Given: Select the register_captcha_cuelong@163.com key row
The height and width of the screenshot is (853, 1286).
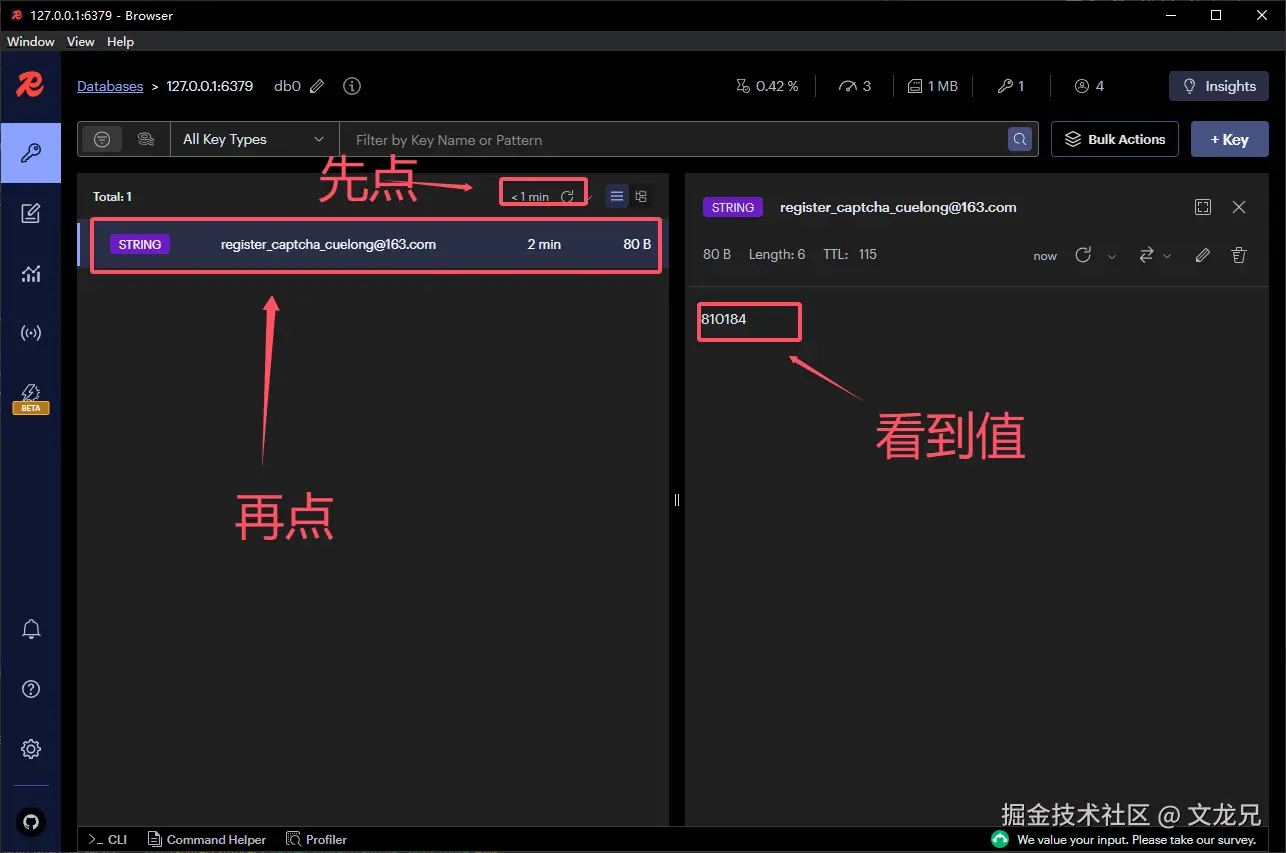Looking at the screenshot, I should click(x=373, y=244).
